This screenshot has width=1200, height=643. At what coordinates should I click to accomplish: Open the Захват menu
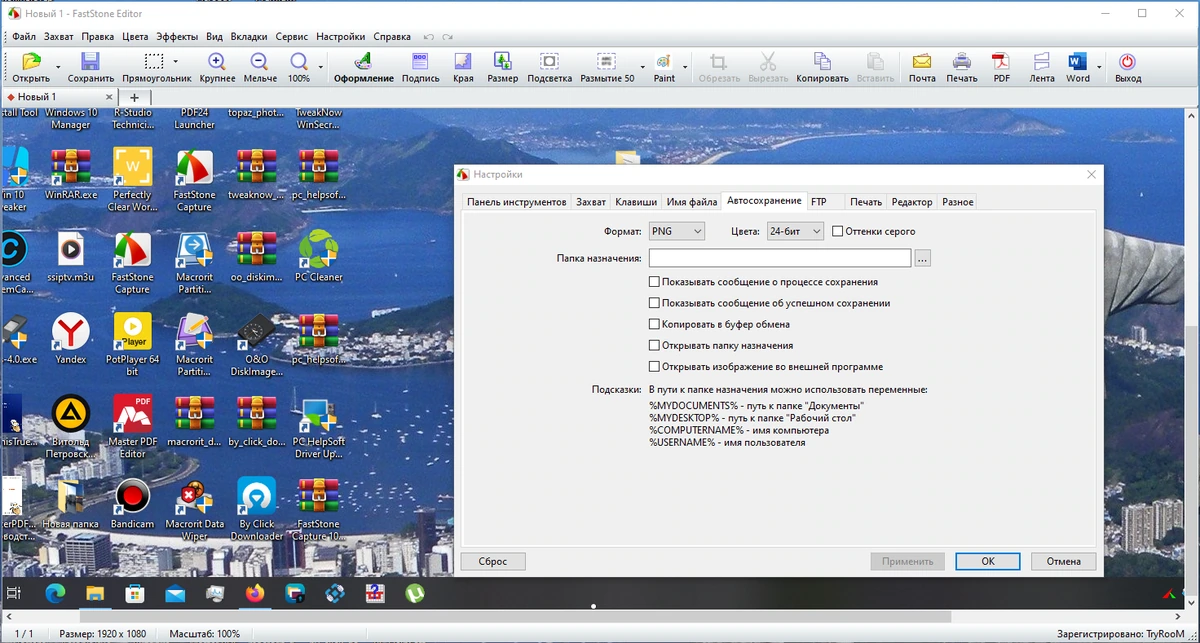coord(59,36)
